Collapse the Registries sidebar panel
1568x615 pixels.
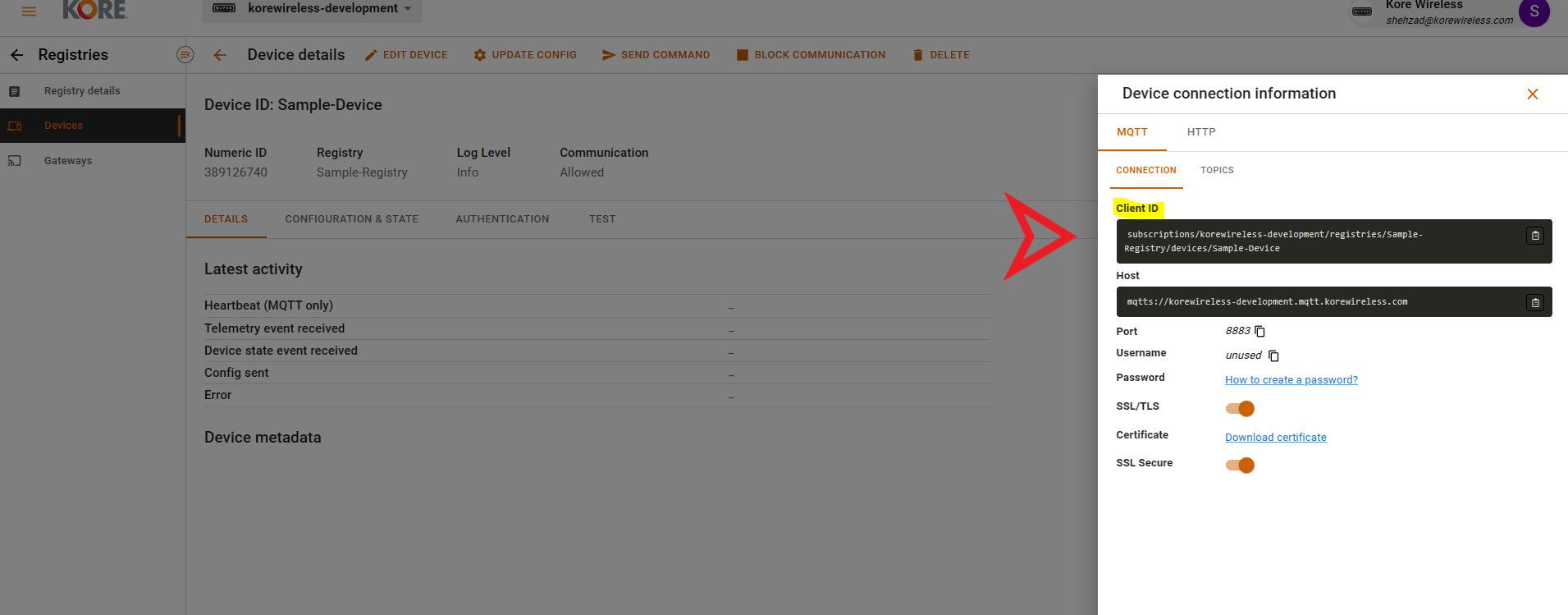(x=185, y=55)
